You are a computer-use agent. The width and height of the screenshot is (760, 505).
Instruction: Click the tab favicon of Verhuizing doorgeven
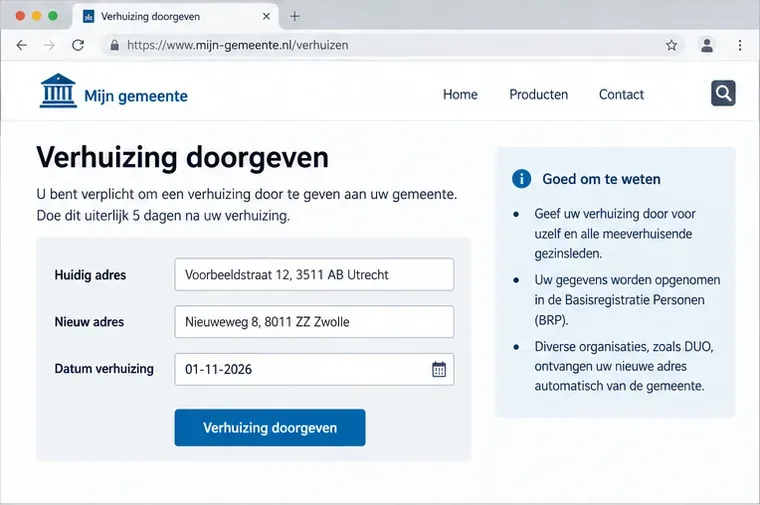[x=89, y=17]
